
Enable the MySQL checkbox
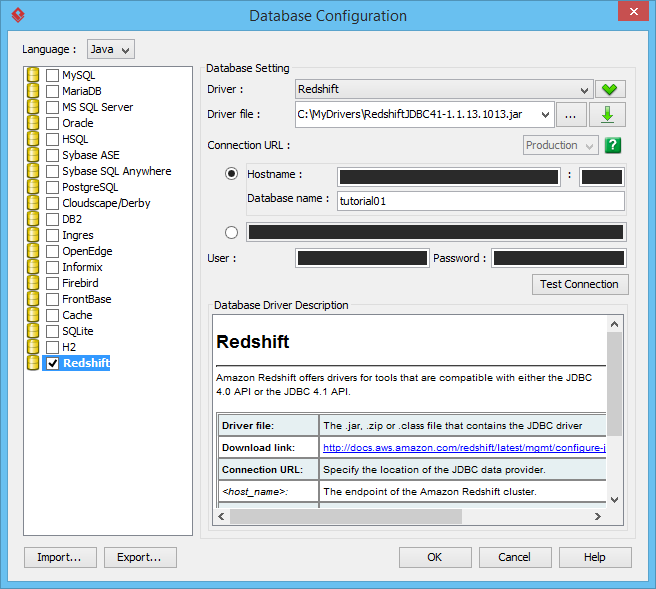tap(52, 75)
